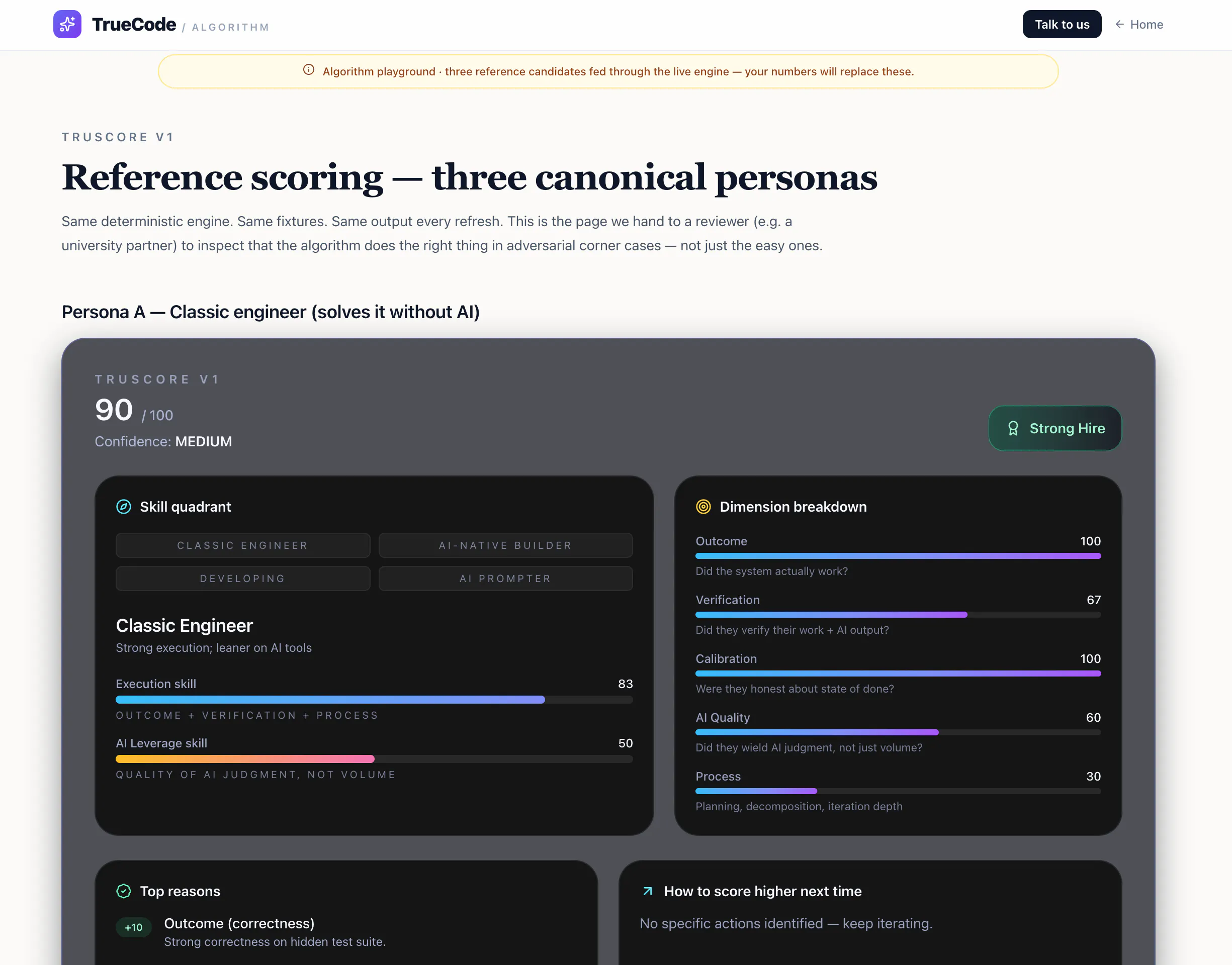Select the DEVELOPING quadrant tile
1232x965 pixels.
243,578
